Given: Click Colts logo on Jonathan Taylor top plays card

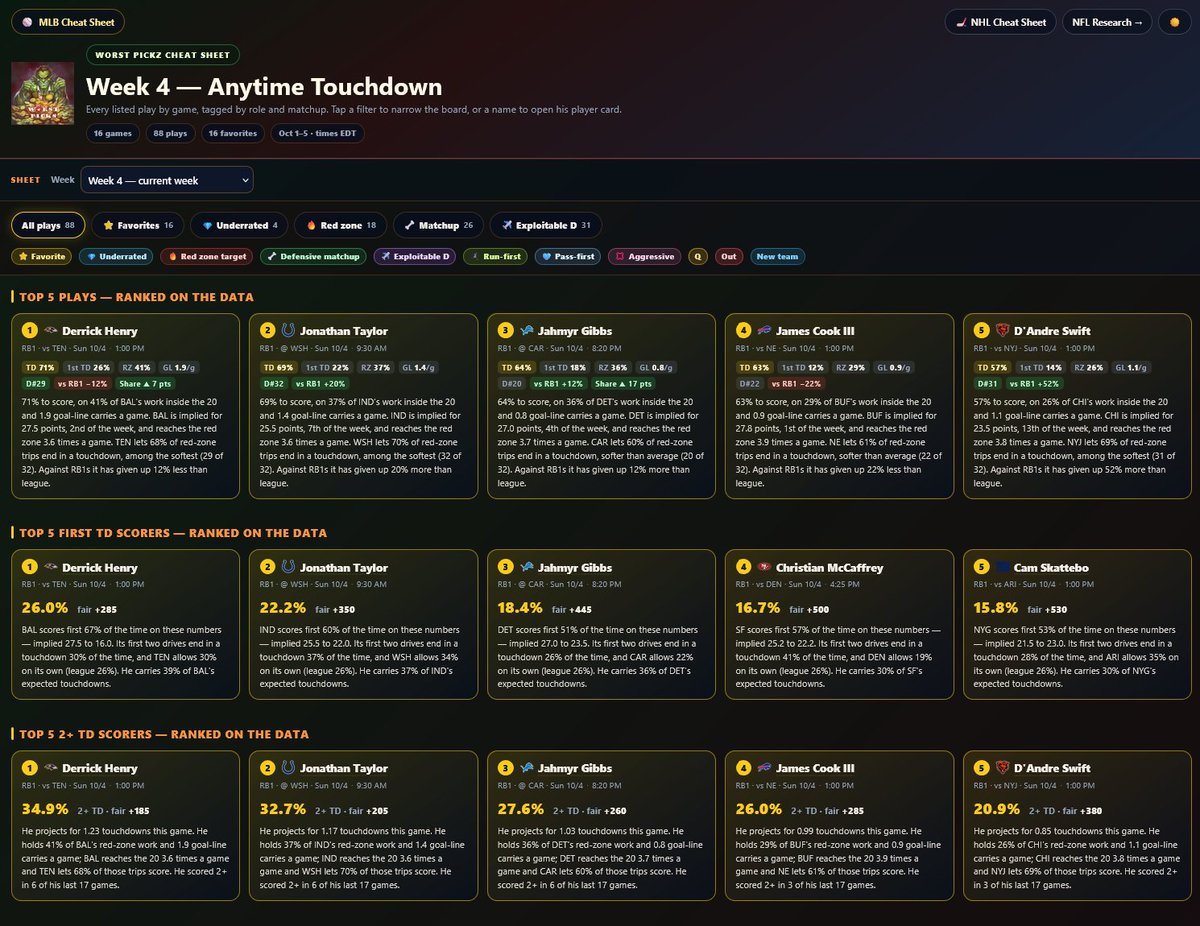Looking at the screenshot, I should point(288,331).
